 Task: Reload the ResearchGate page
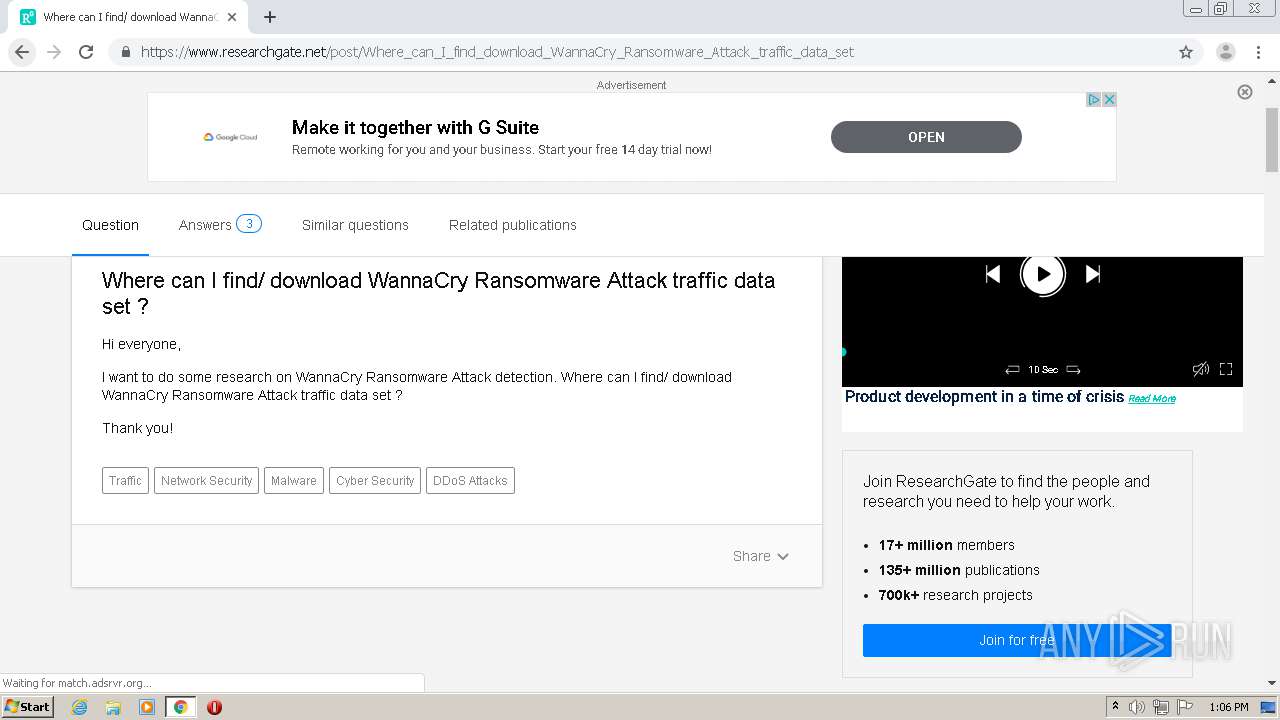86,52
